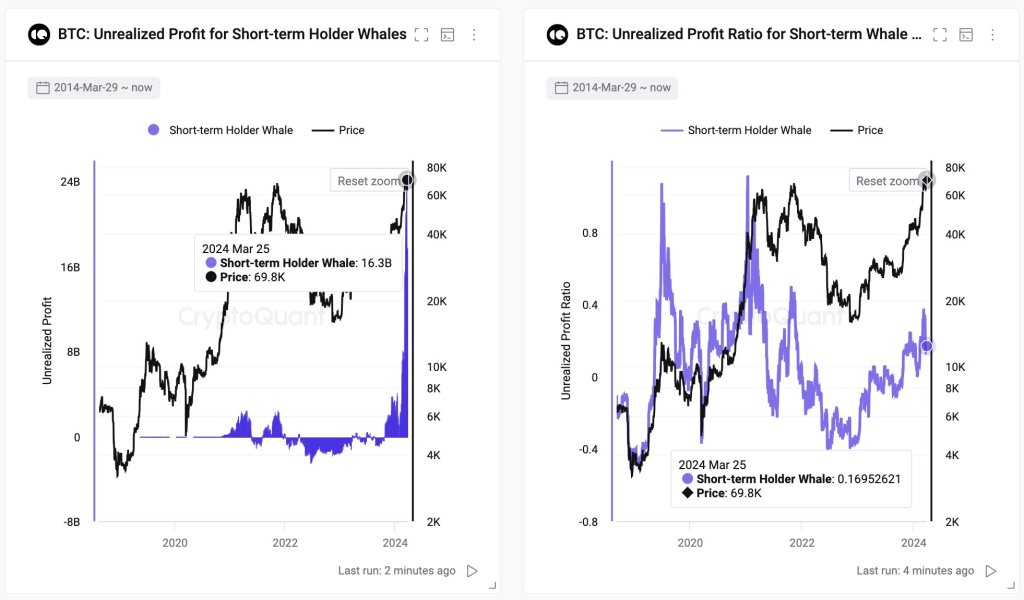Expand the Unrealized Profit Ratio chart to fullscreen
Image resolution: width=1024 pixels, height=600 pixels.
(x=941, y=33)
